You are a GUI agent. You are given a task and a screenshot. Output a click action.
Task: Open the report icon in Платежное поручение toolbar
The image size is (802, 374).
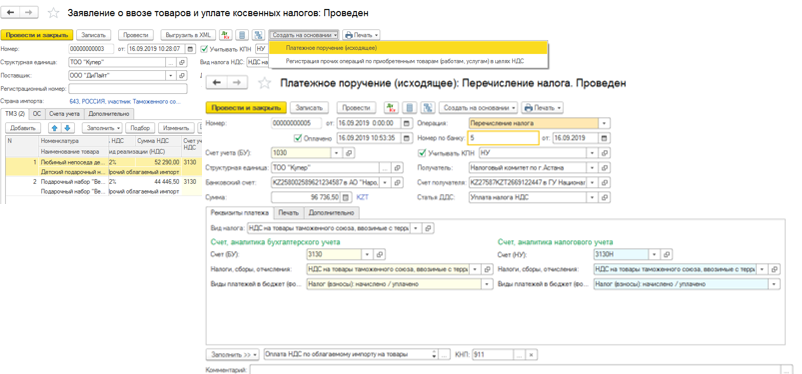(409, 108)
